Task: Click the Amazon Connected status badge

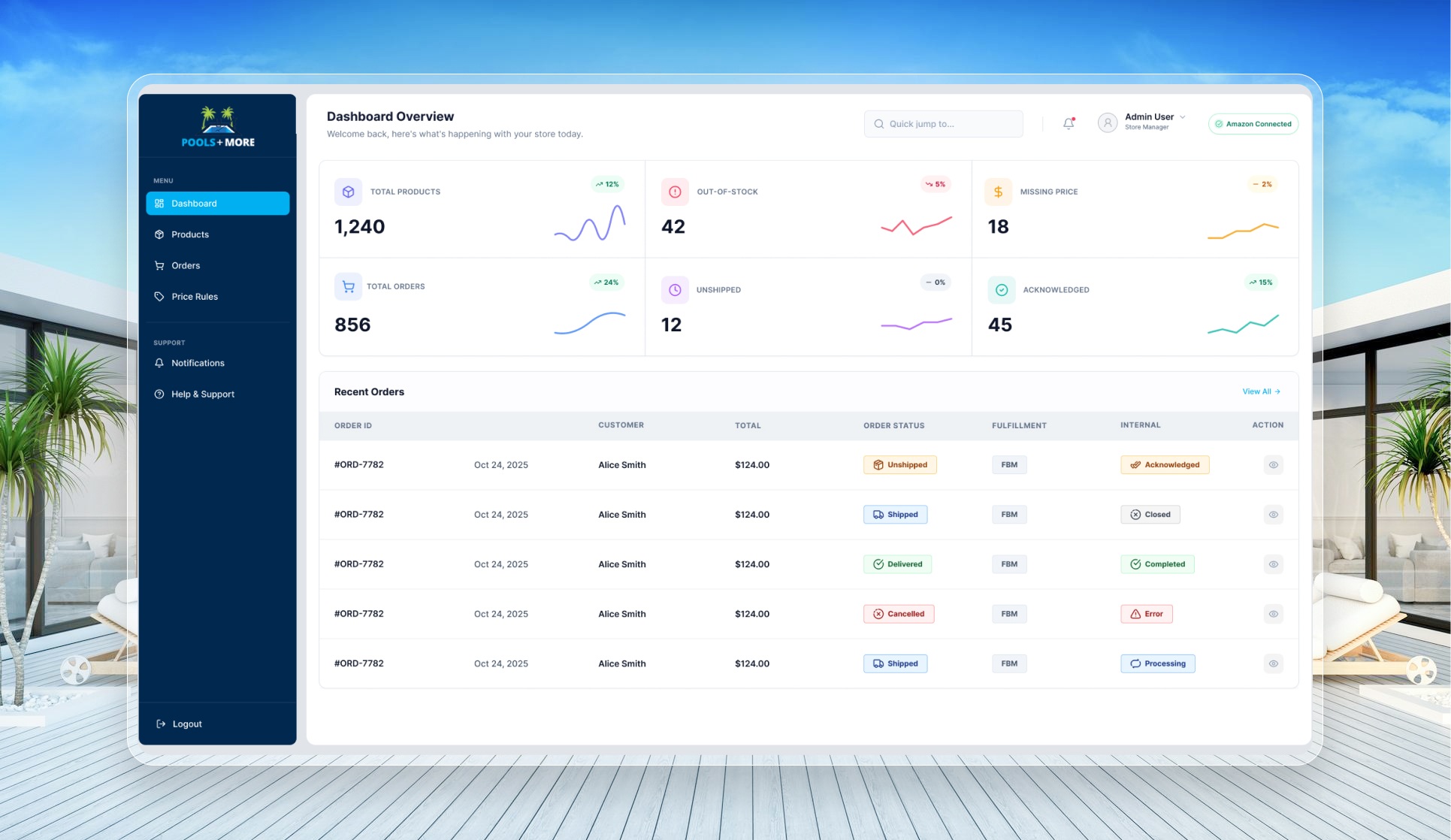Action: click(1253, 124)
